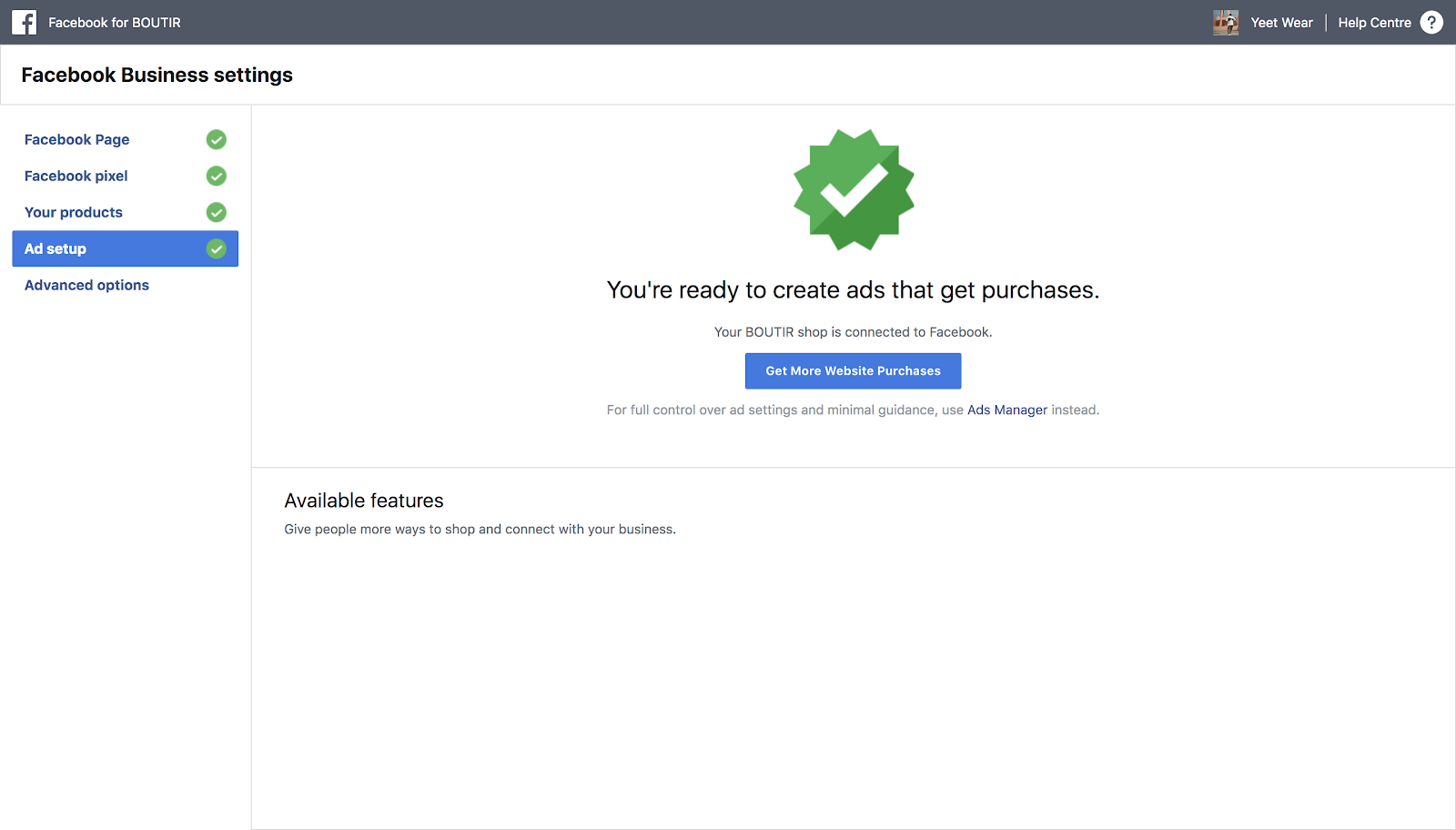Click the green check beside Your products
The height and width of the screenshot is (830, 1456).
click(x=217, y=212)
